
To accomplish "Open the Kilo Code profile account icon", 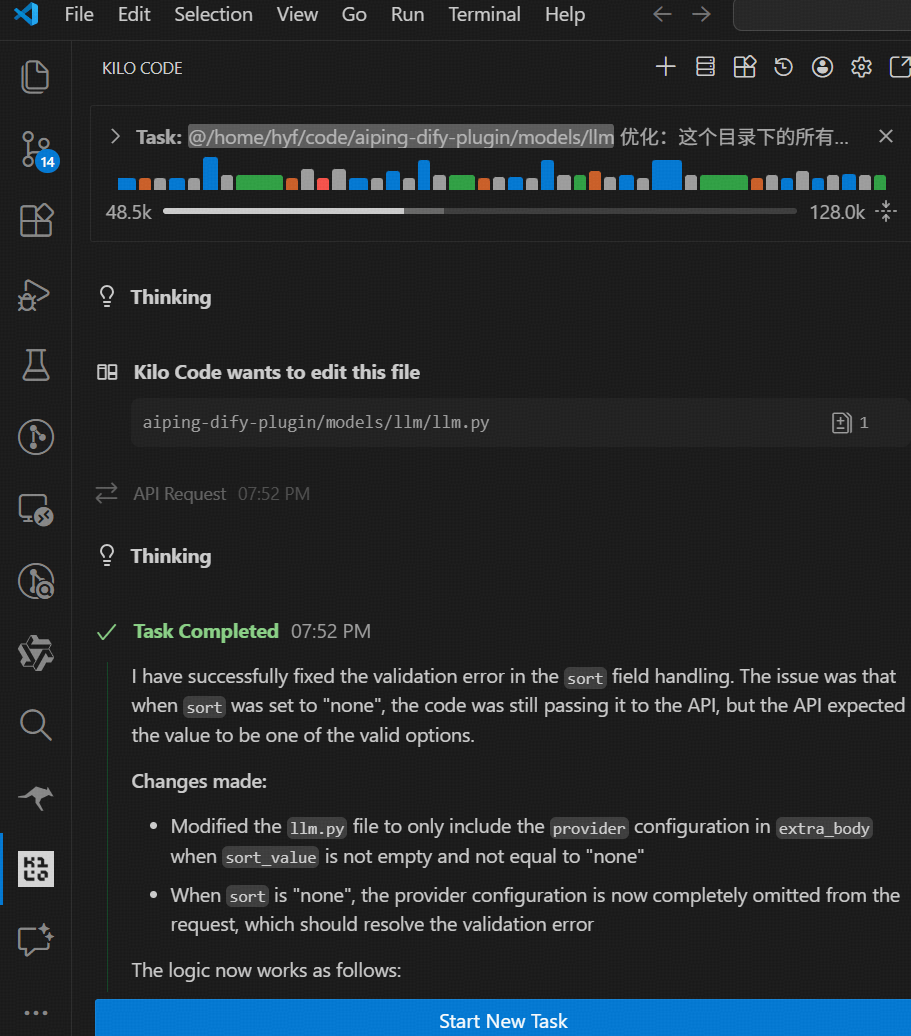I will pyautogui.click(x=822, y=67).
